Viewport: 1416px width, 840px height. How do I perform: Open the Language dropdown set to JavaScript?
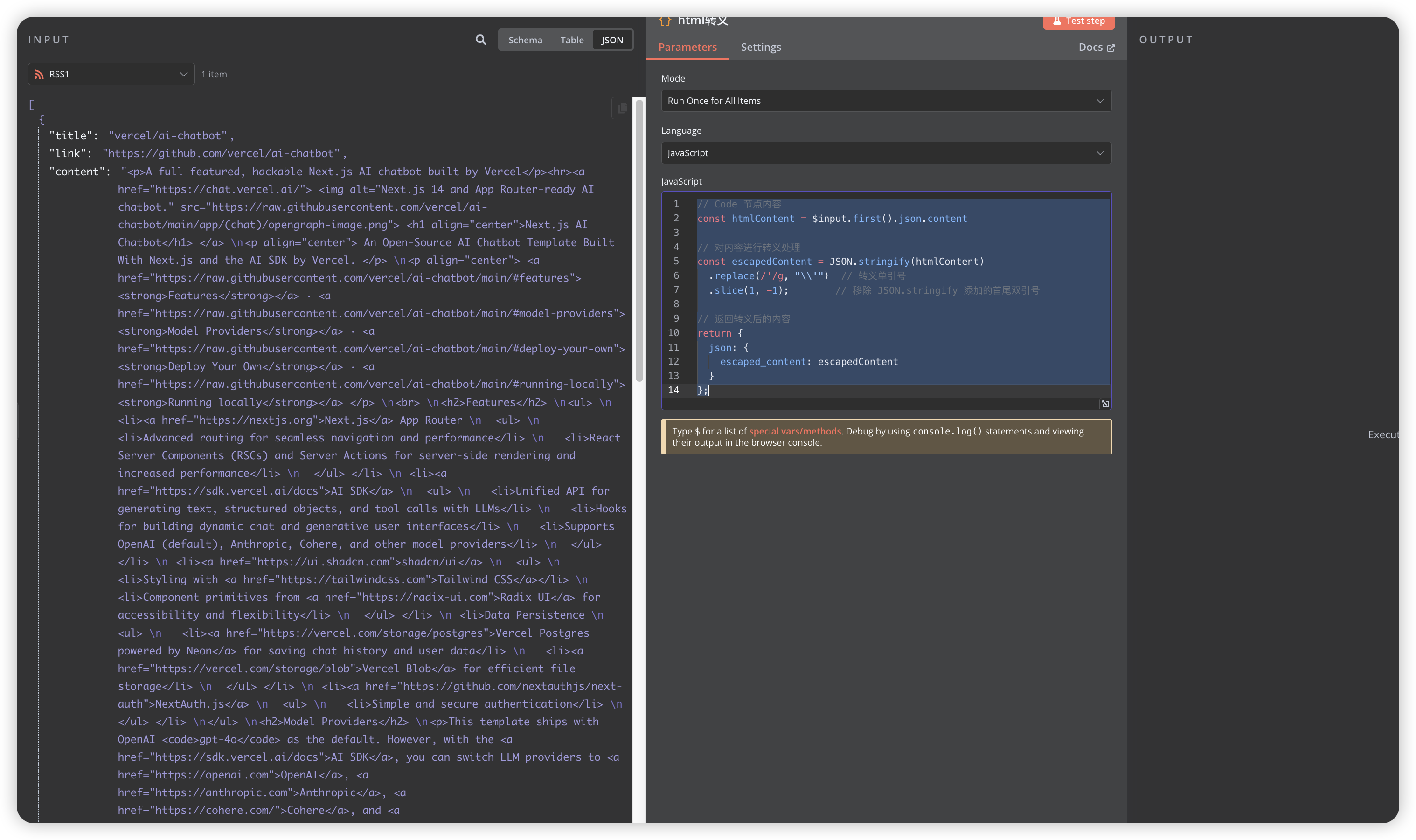886,153
